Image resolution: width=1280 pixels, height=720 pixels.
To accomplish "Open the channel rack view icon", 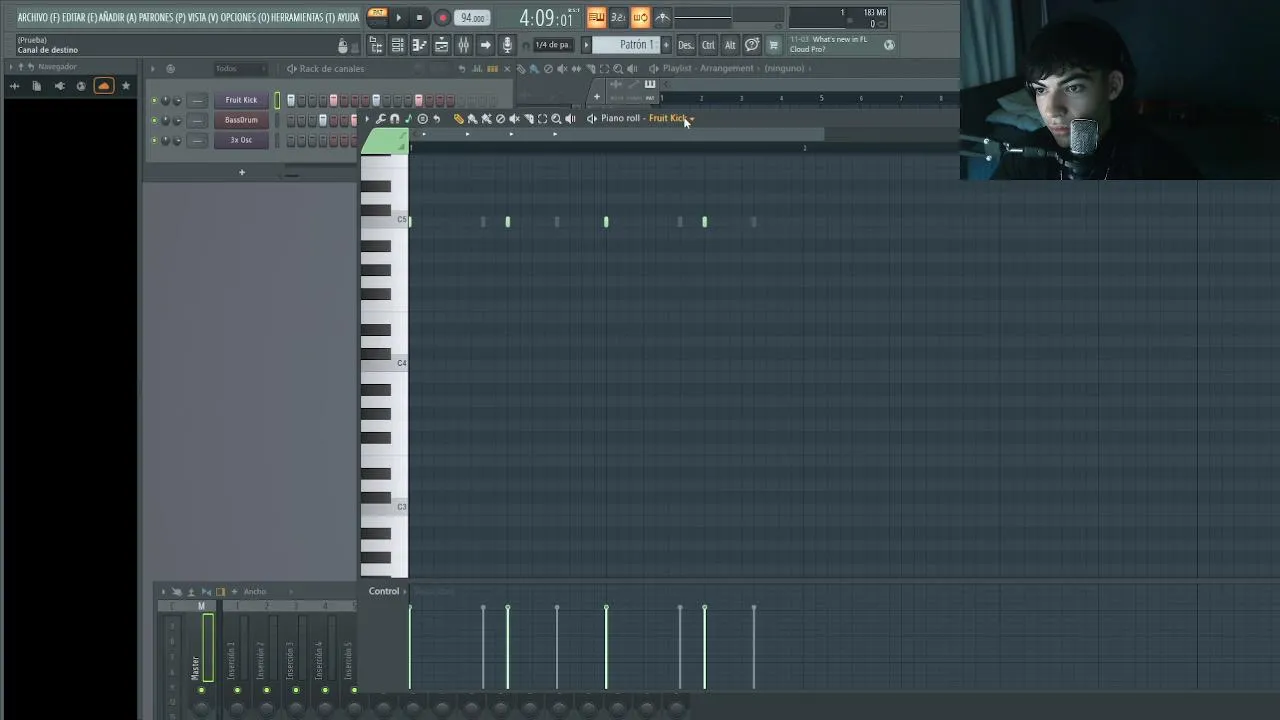I will (397, 45).
